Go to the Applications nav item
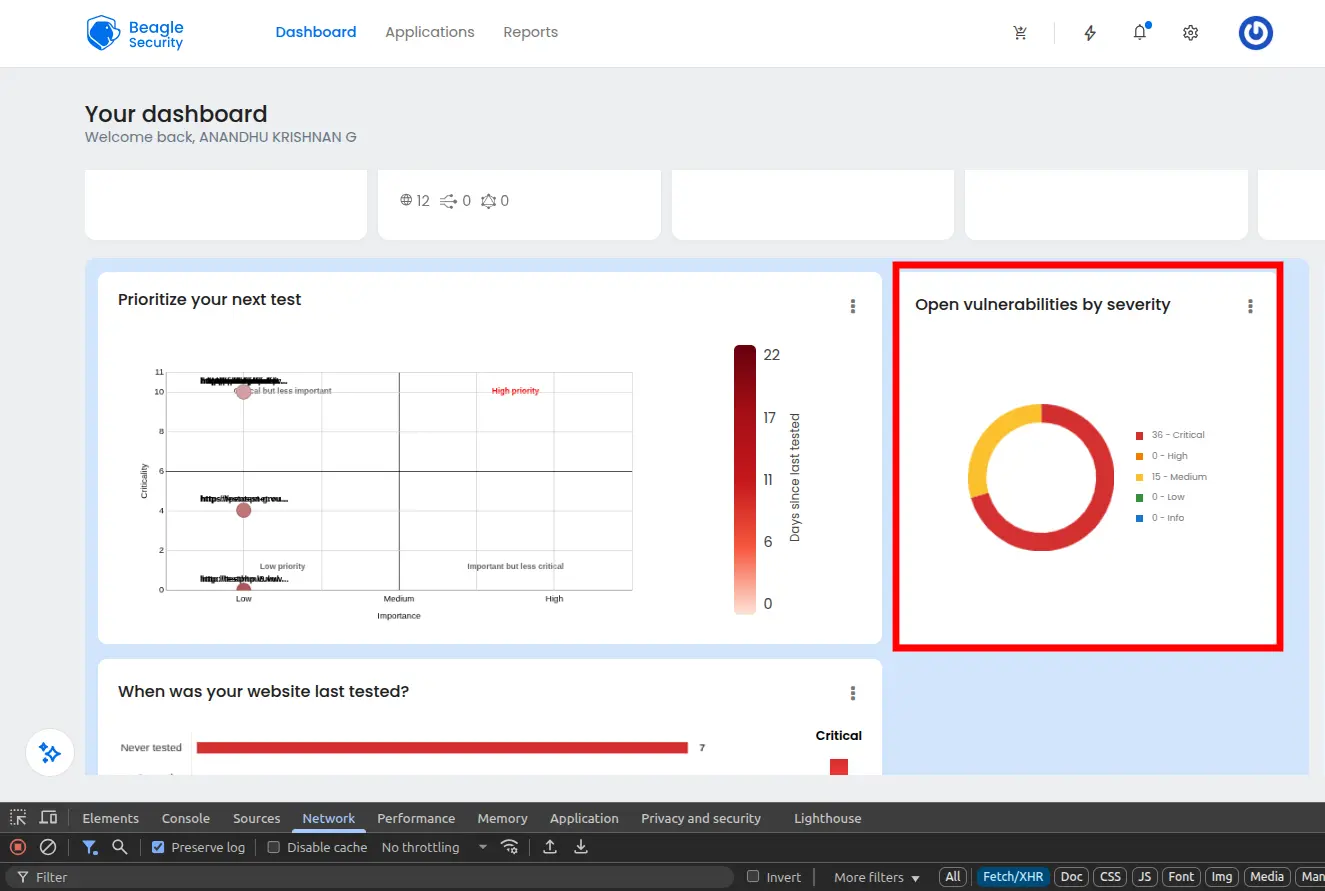The height and width of the screenshot is (891, 1325). tap(430, 32)
